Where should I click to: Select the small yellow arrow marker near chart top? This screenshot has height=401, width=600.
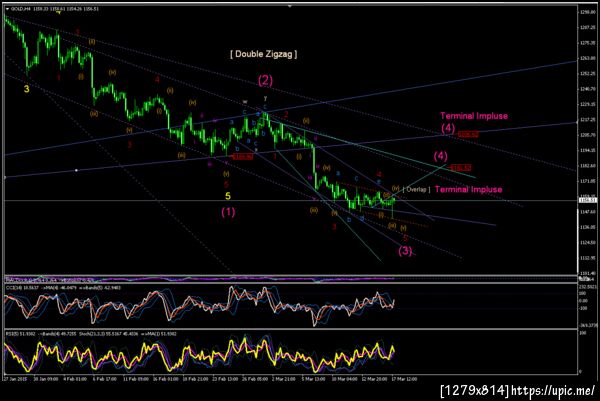[x=58, y=13]
